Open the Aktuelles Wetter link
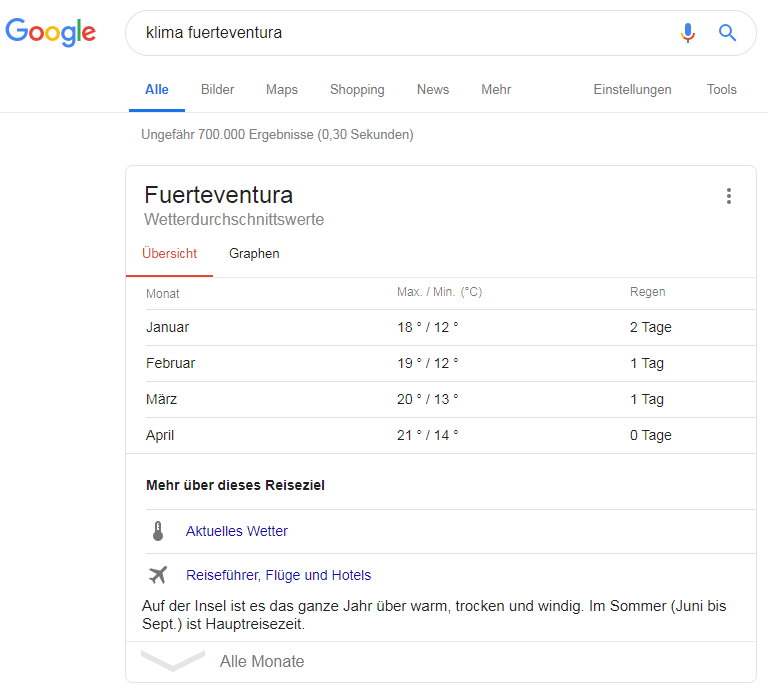768x696 pixels. pyautogui.click(x=237, y=531)
